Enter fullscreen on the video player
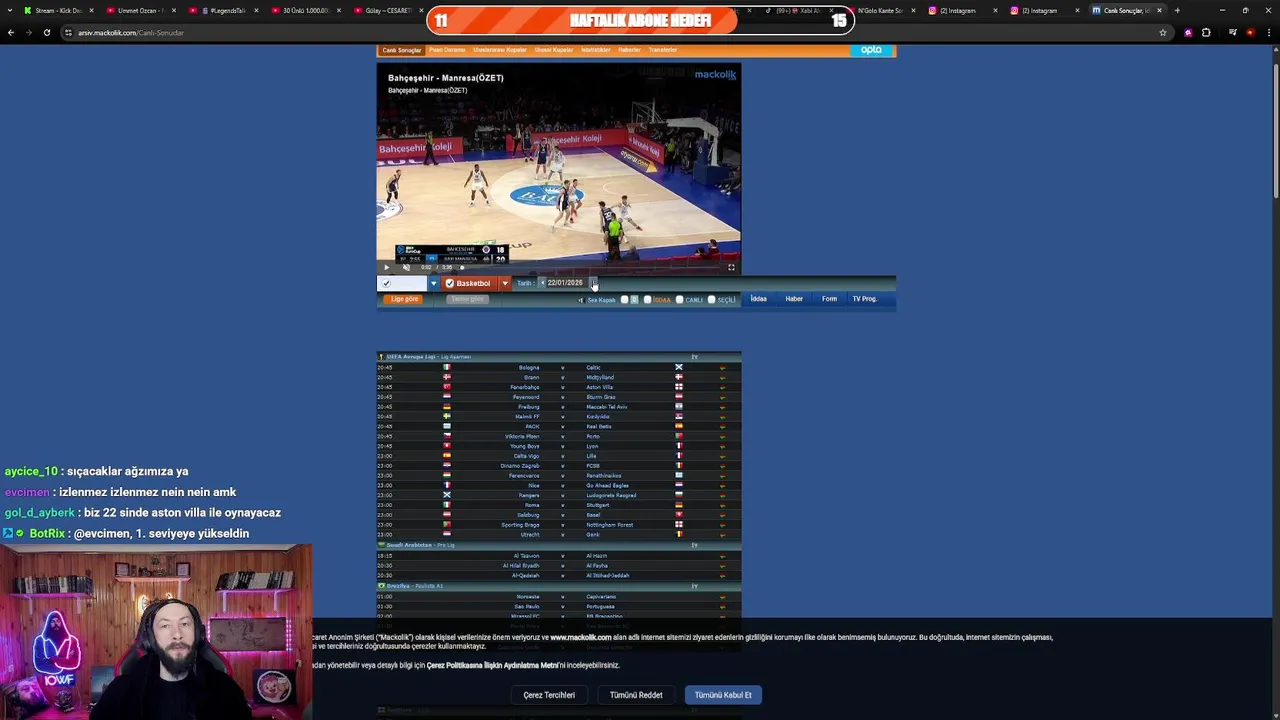The width and height of the screenshot is (1280, 720). click(731, 267)
